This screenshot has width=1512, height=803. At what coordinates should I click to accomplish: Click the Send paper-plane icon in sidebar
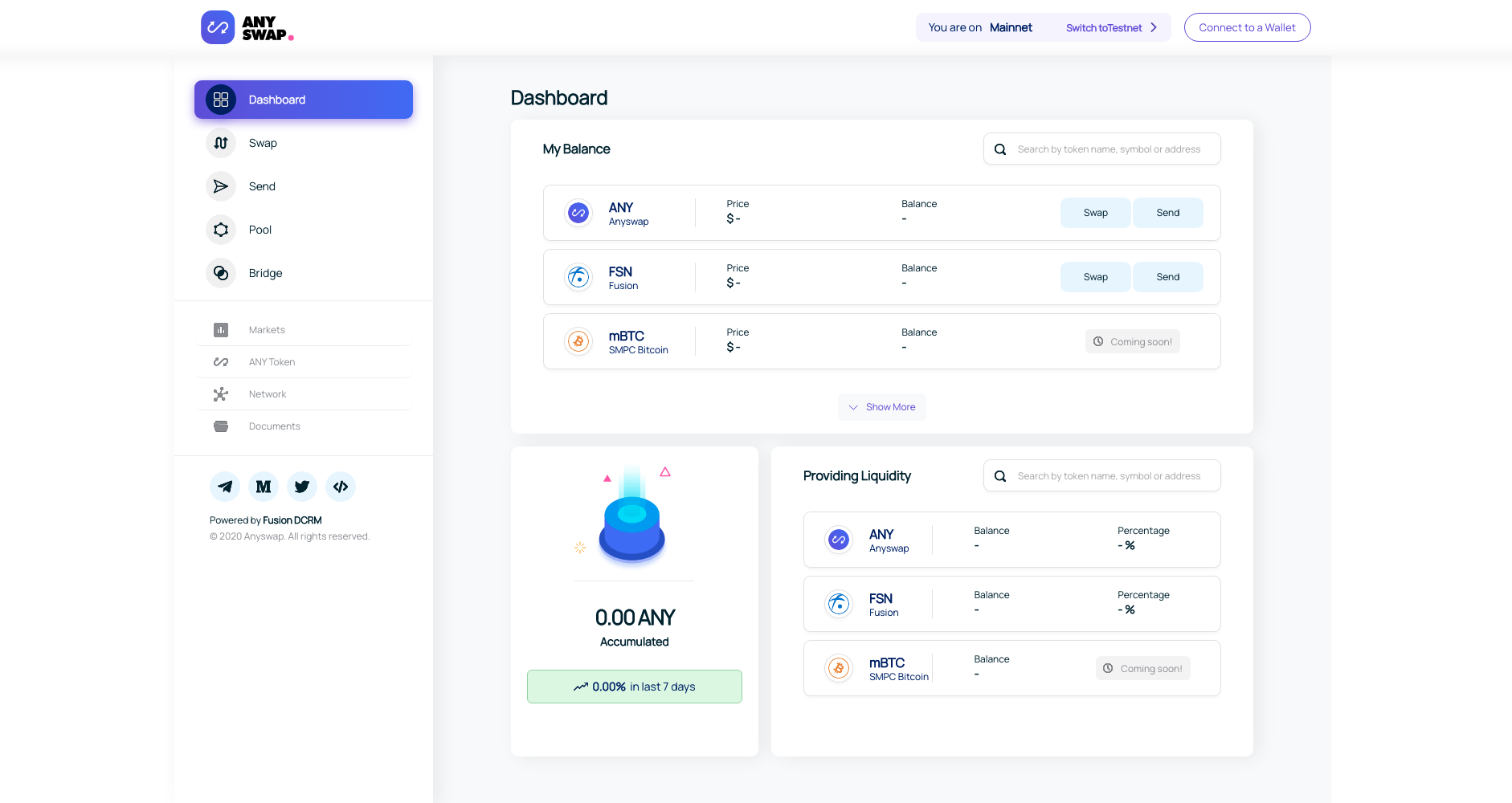[x=221, y=186]
